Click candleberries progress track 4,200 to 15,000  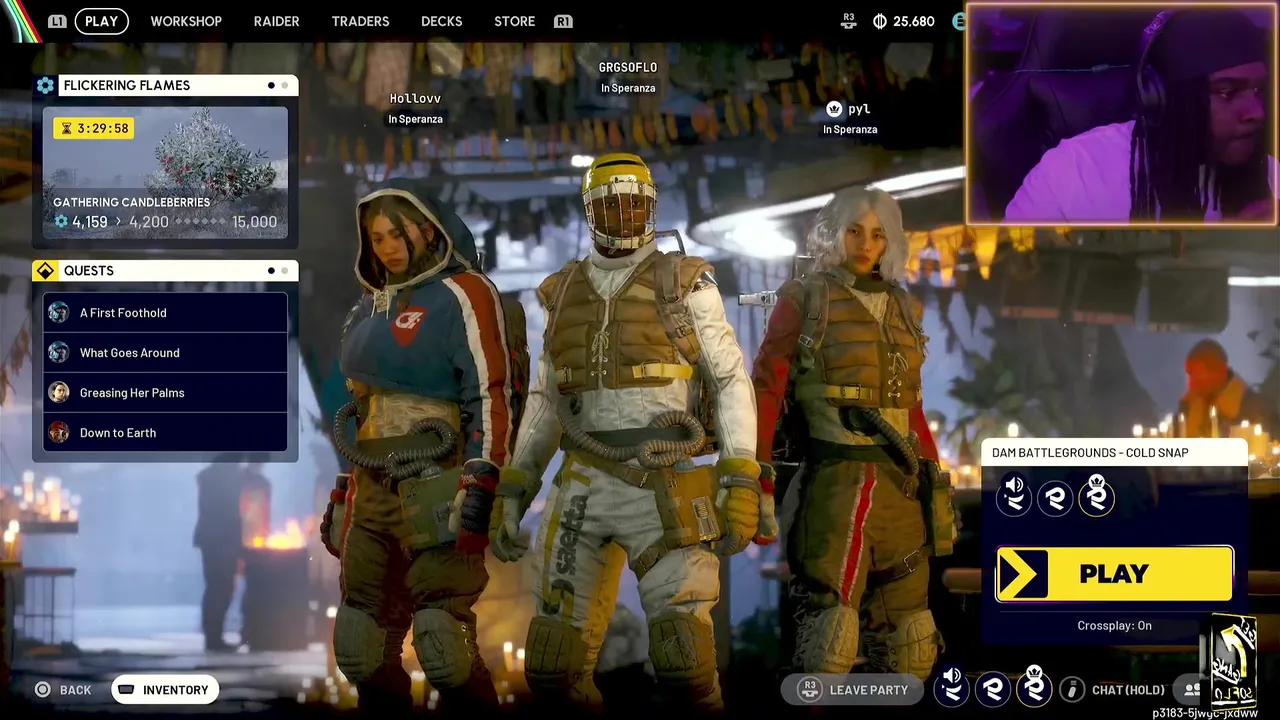(203, 222)
